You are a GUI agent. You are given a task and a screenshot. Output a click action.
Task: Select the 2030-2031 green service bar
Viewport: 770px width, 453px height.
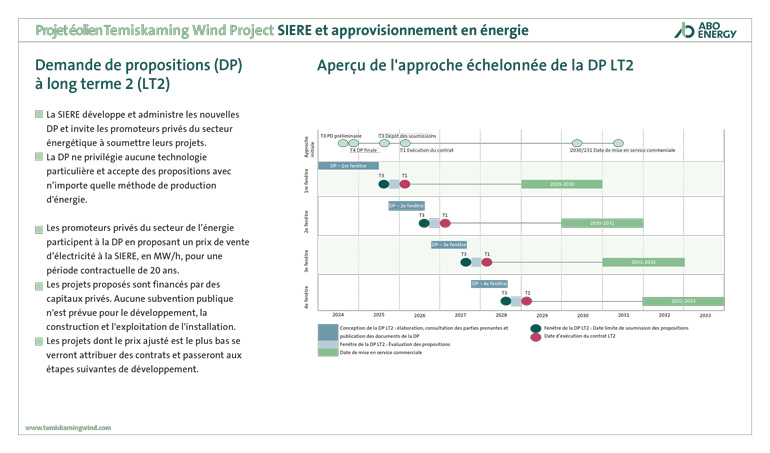(x=602, y=223)
